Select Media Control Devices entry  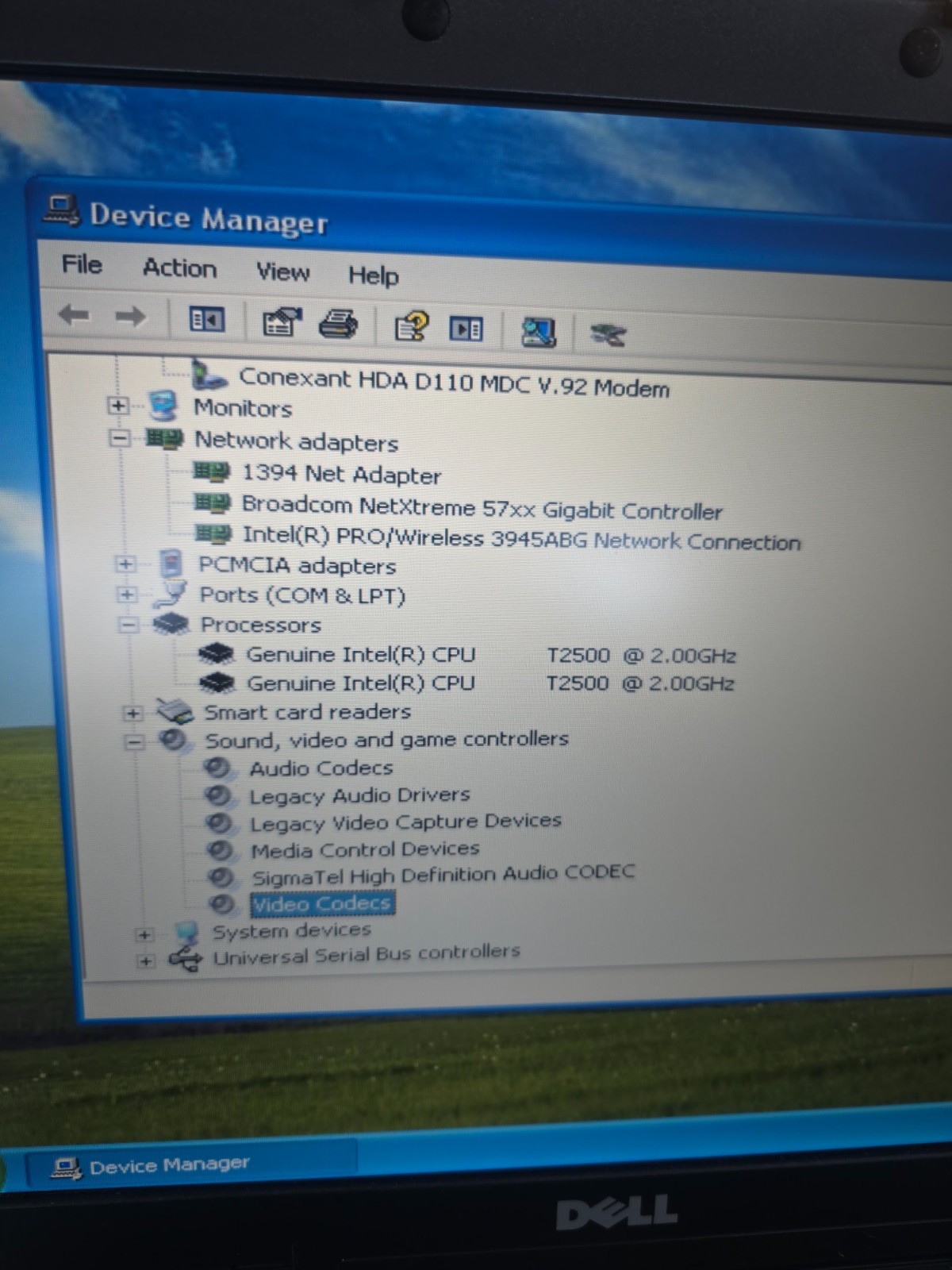coord(365,849)
